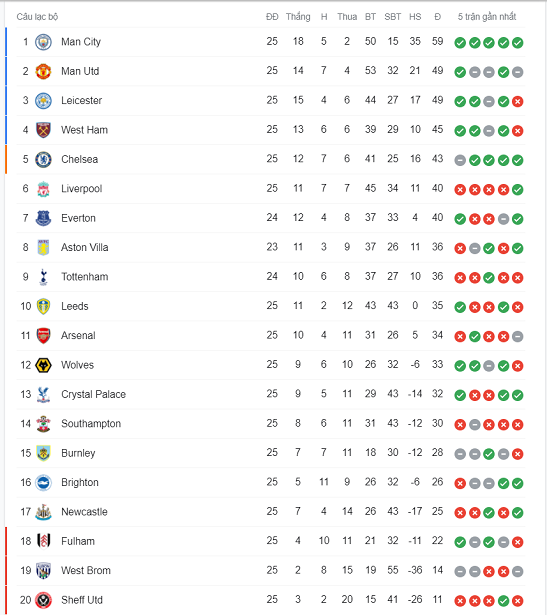Click Liverpool's first red loss icon
This screenshot has width=547, height=615.
pos(460,190)
